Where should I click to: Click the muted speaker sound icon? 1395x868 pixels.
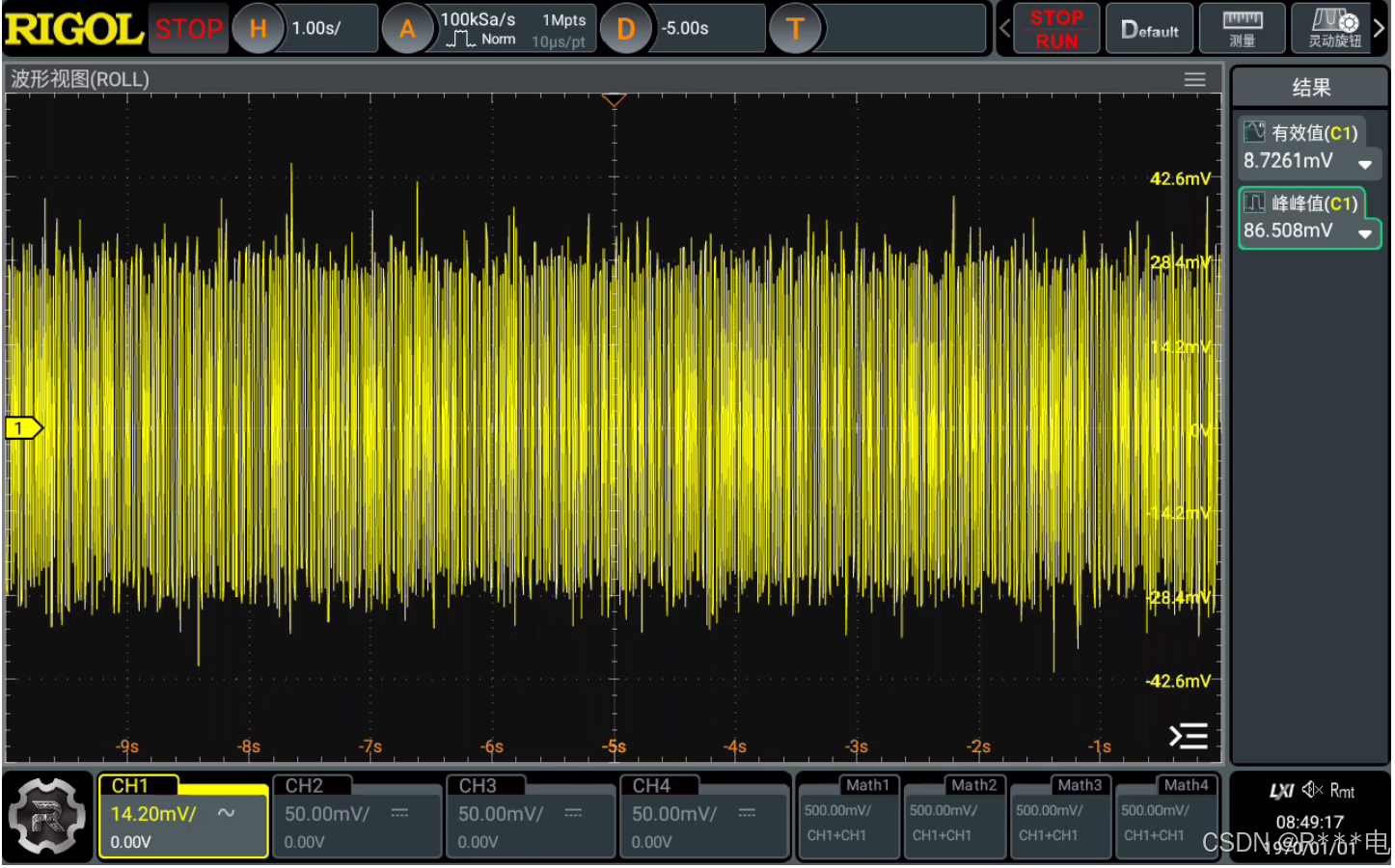click(1312, 790)
